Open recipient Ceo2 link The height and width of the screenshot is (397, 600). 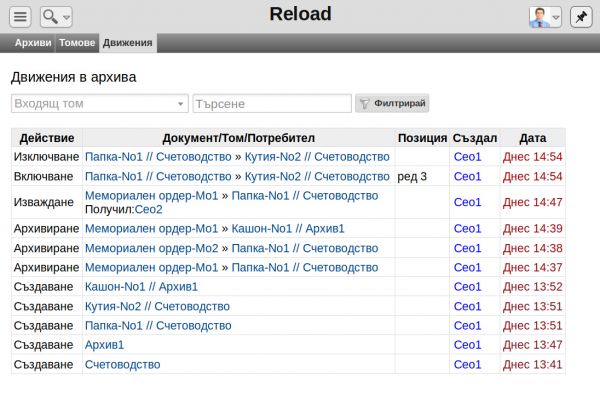point(148,209)
